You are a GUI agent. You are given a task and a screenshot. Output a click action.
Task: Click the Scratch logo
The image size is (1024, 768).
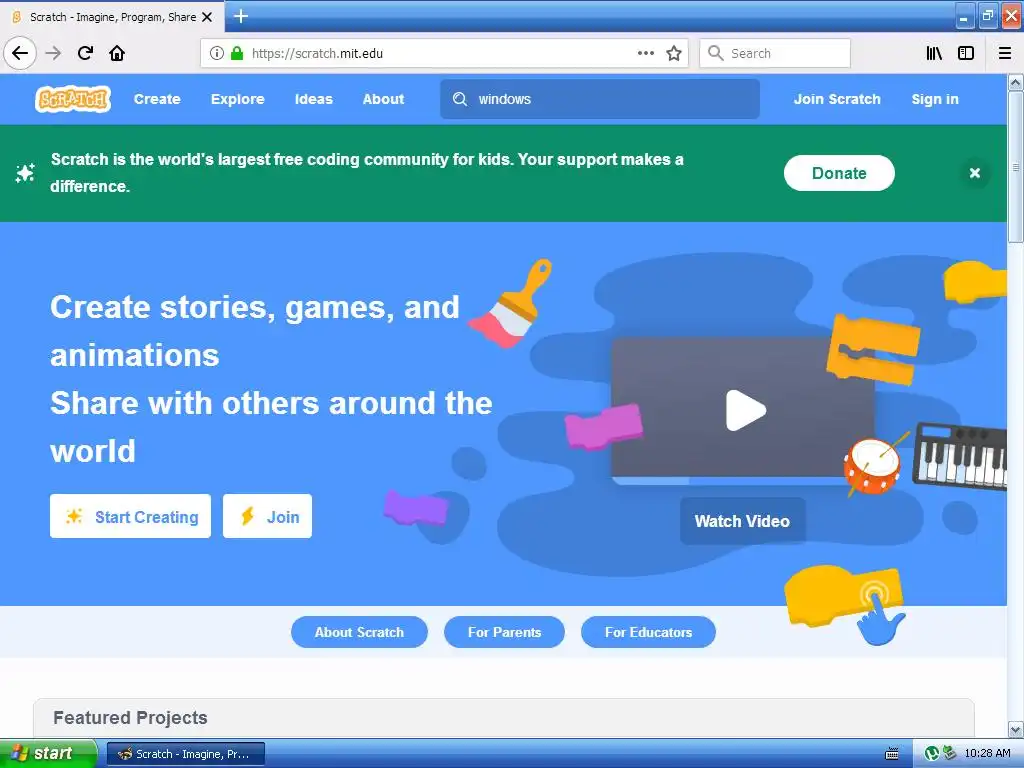coord(72,99)
